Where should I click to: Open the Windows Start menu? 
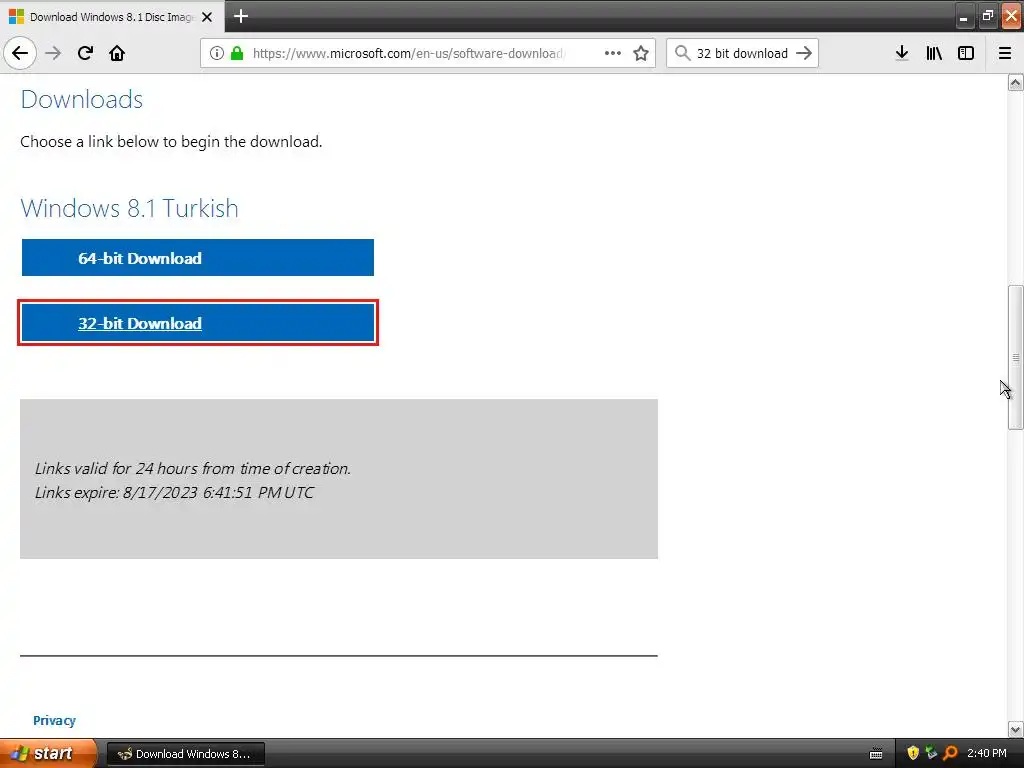(x=48, y=753)
